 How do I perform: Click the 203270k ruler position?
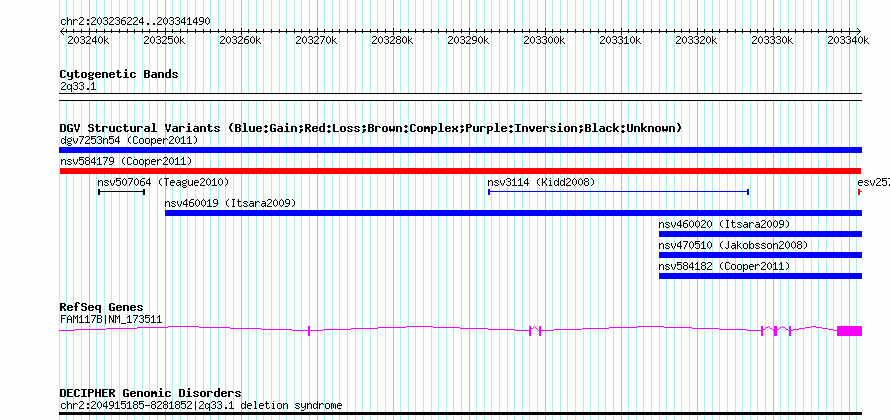(x=316, y=40)
